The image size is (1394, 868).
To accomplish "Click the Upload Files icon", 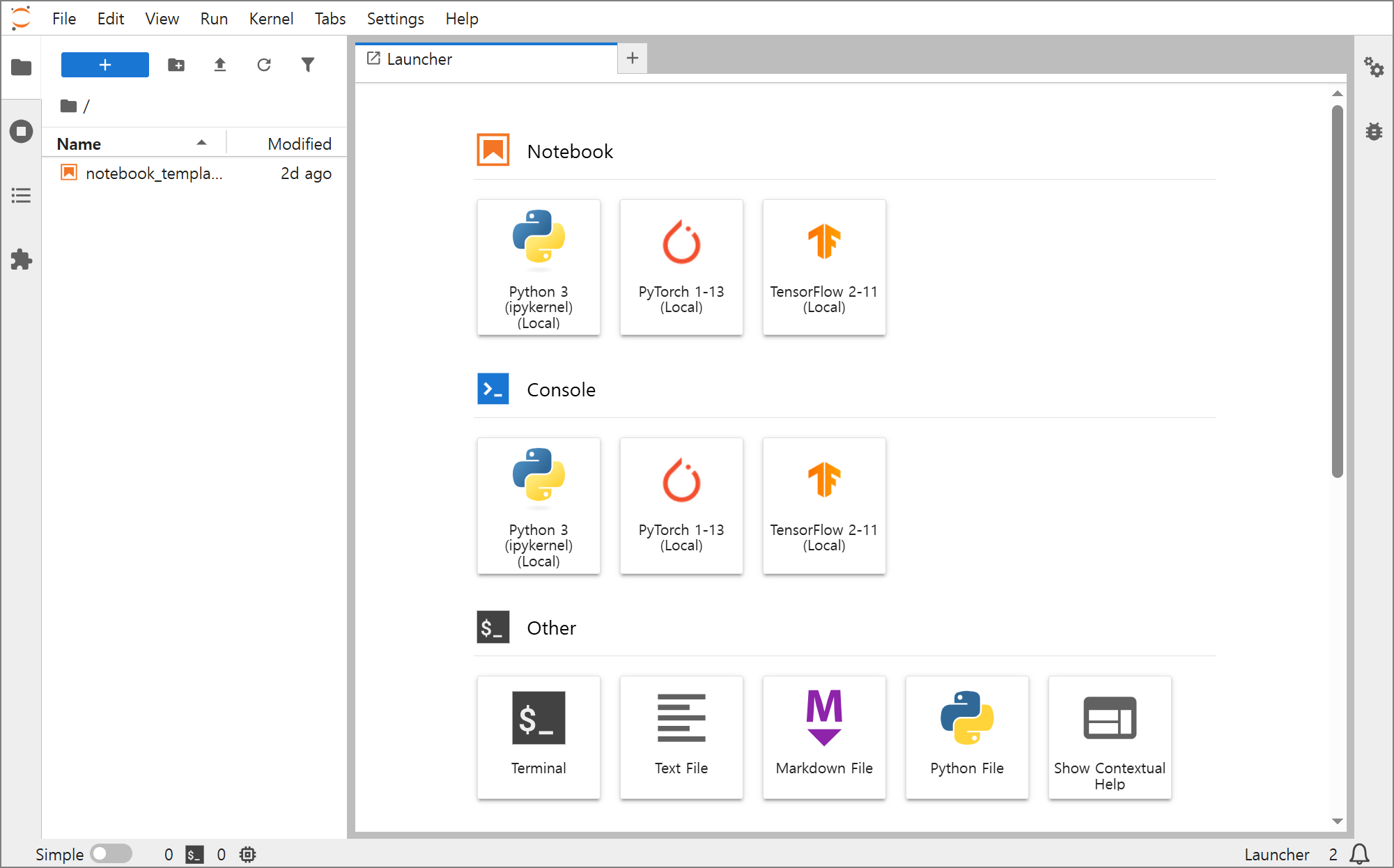I will (220, 65).
